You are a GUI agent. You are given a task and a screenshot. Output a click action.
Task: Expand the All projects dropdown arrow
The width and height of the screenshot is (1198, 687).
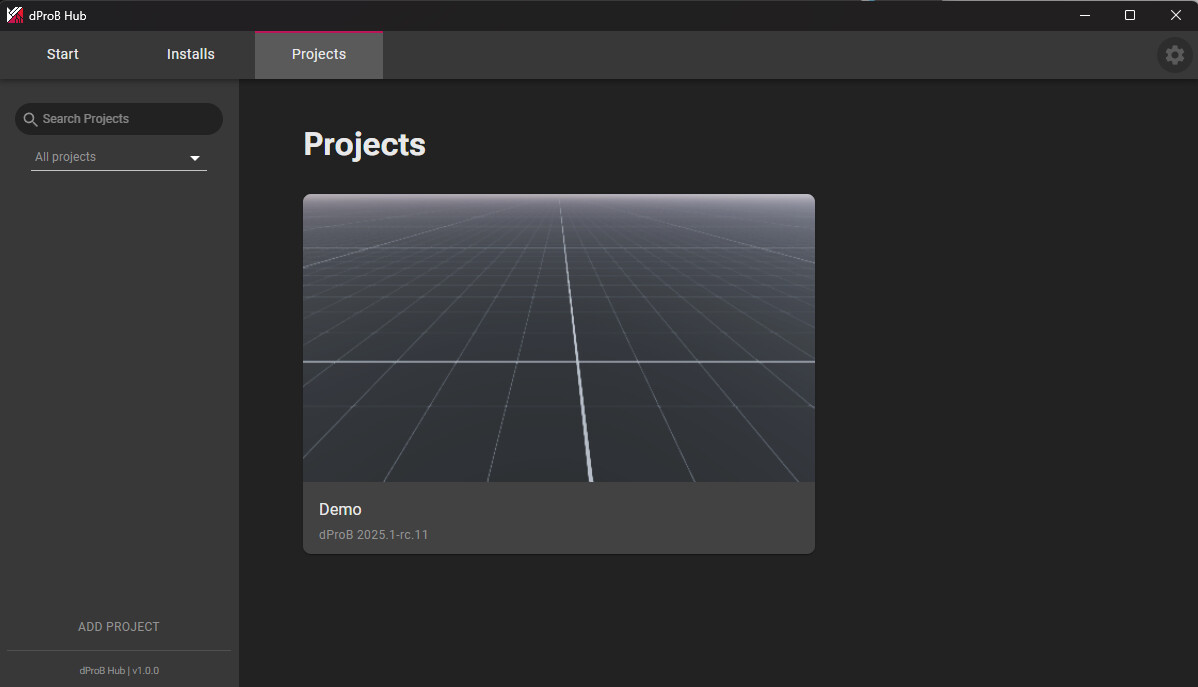point(195,158)
